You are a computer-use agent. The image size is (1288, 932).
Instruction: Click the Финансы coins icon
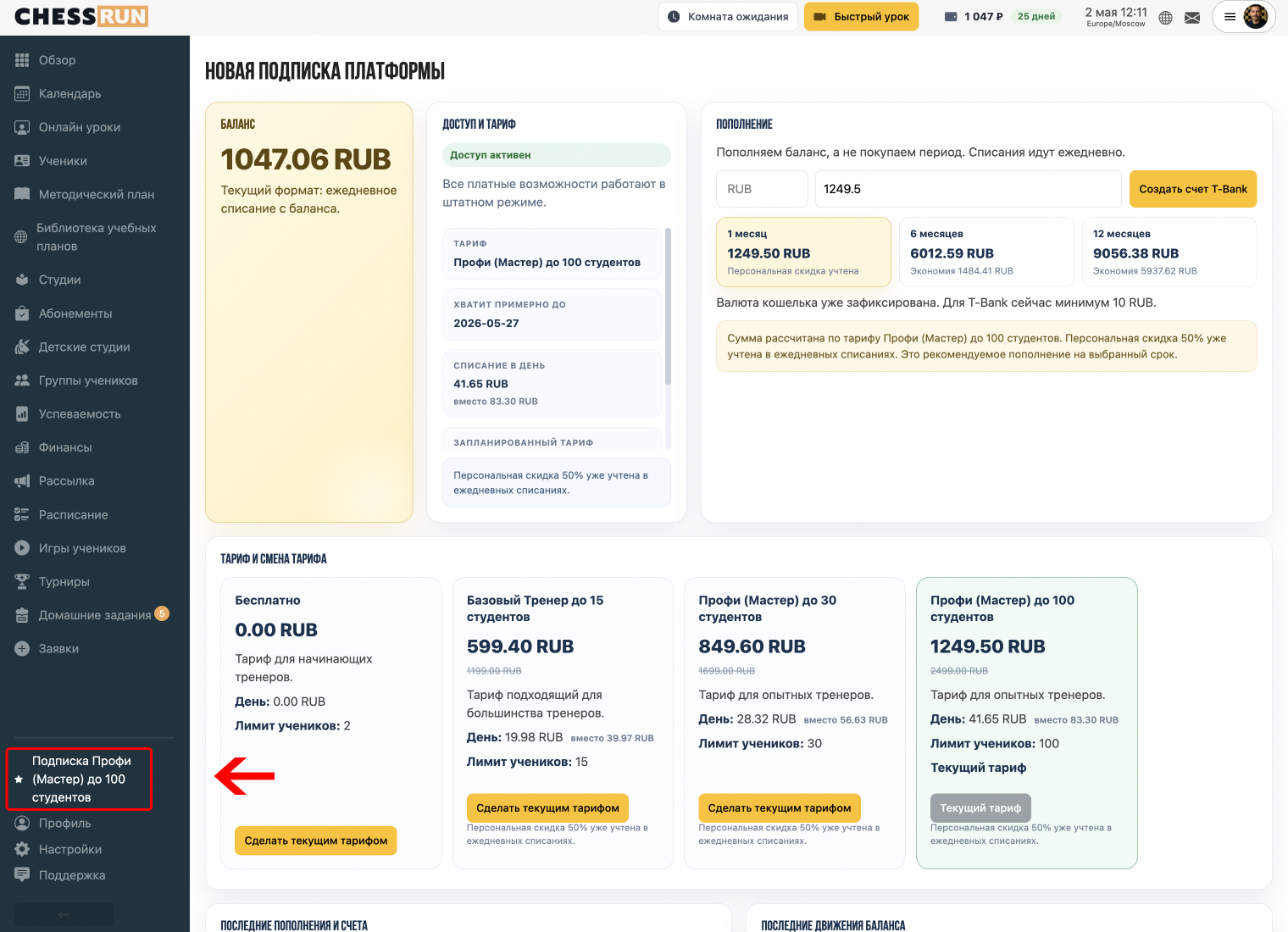pos(22,447)
